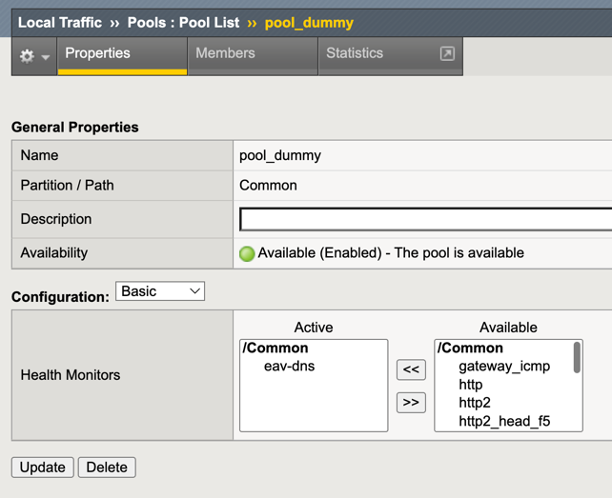612x498 pixels.
Task: Click the green availability status icon
Action: (247, 254)
